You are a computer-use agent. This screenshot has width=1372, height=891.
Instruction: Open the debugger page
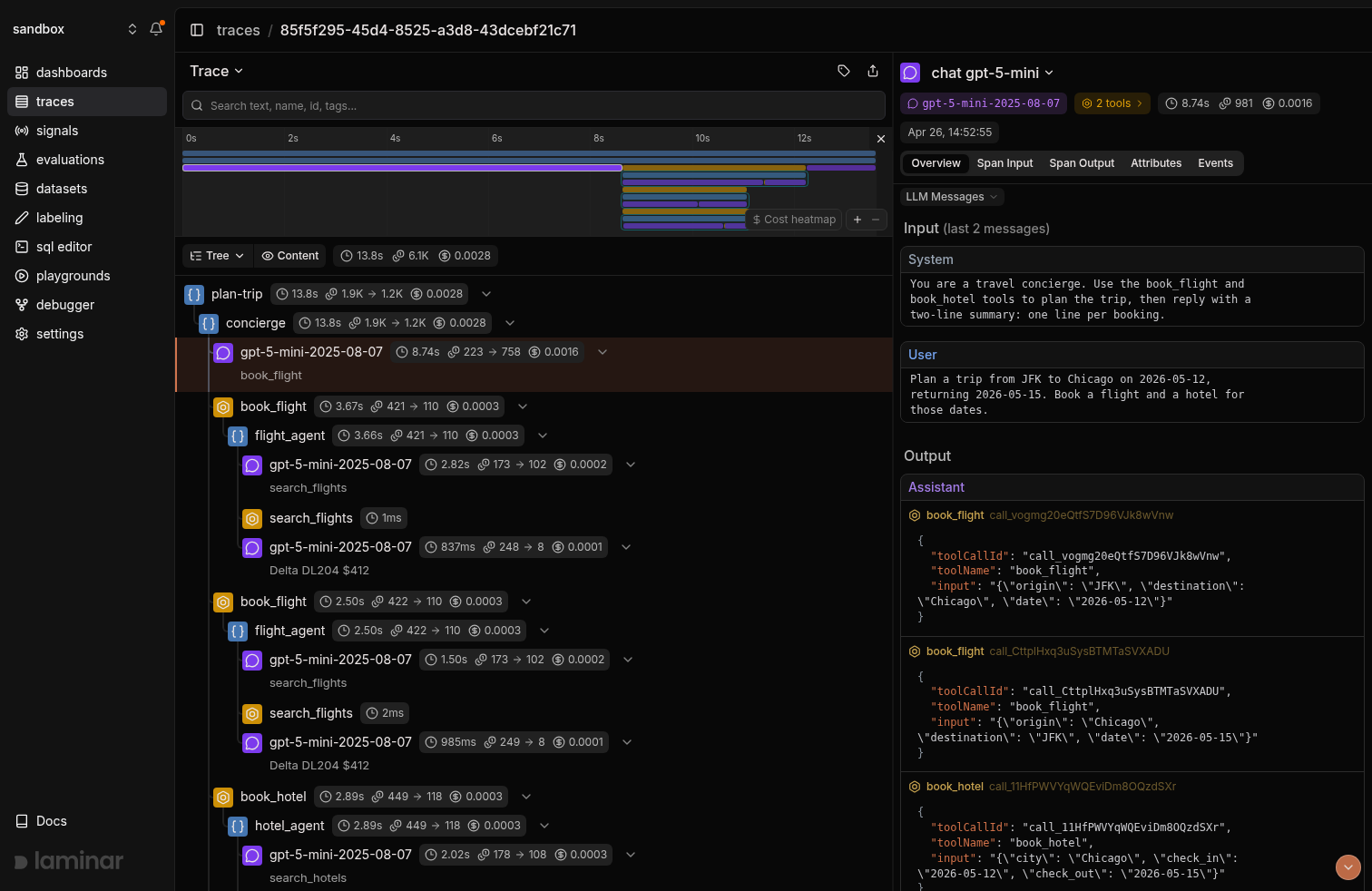(87, 305)
